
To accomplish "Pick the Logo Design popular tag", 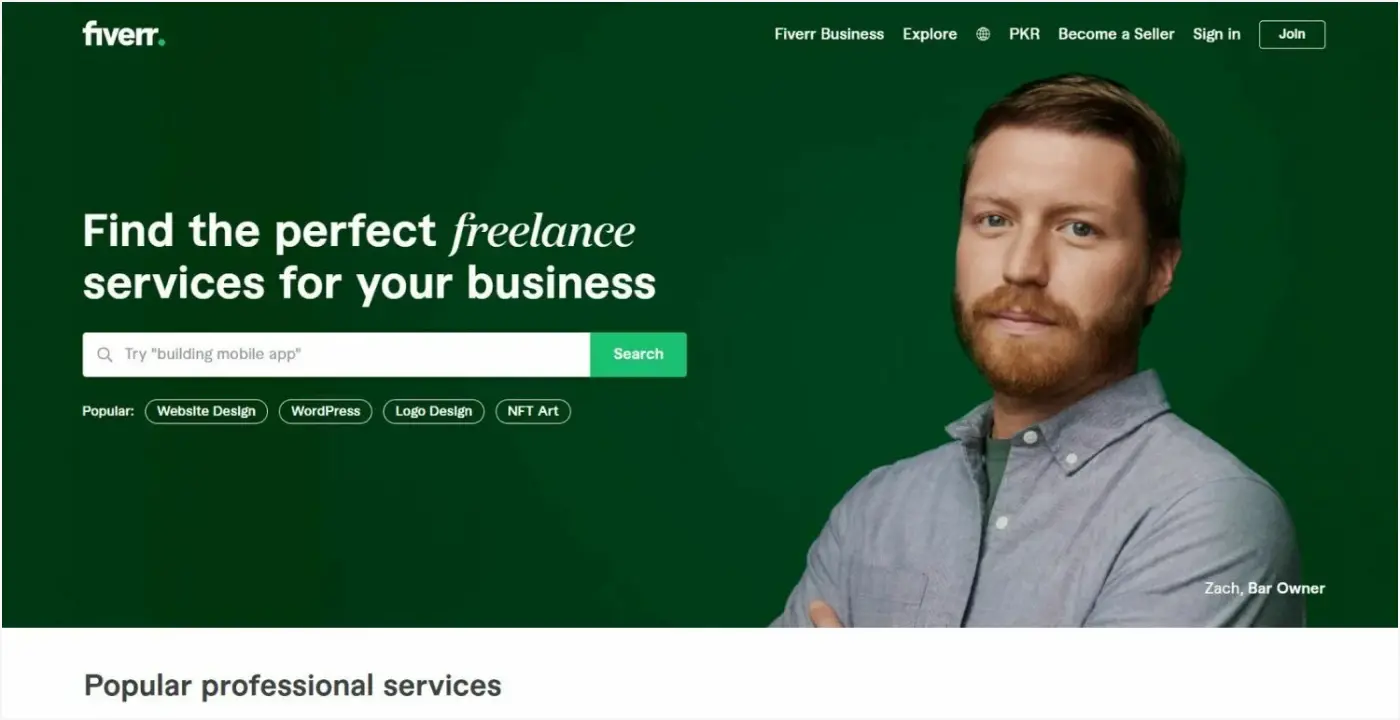I will [434, 411].
